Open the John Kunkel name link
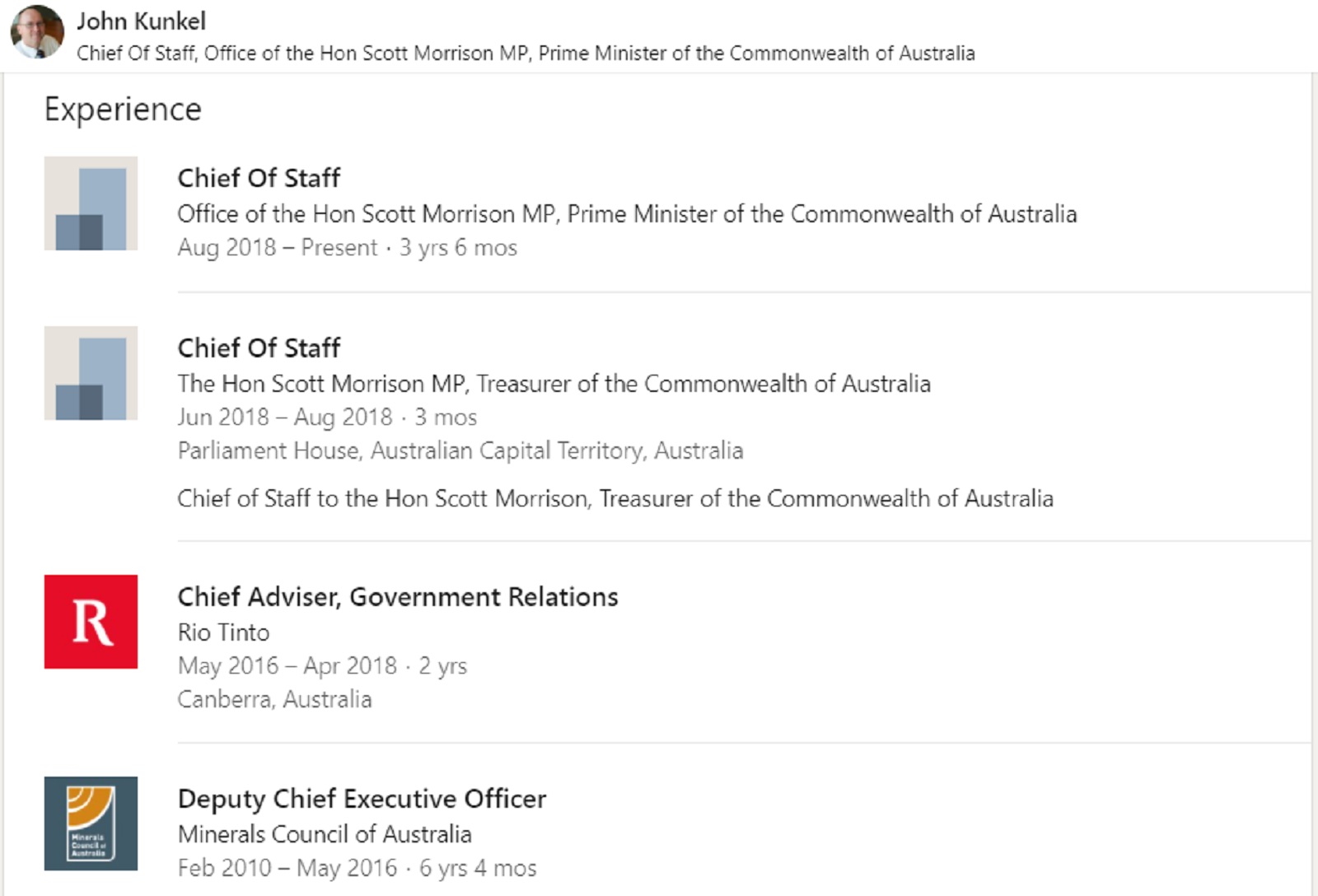 pyautogui.click(x=141, y=21)
